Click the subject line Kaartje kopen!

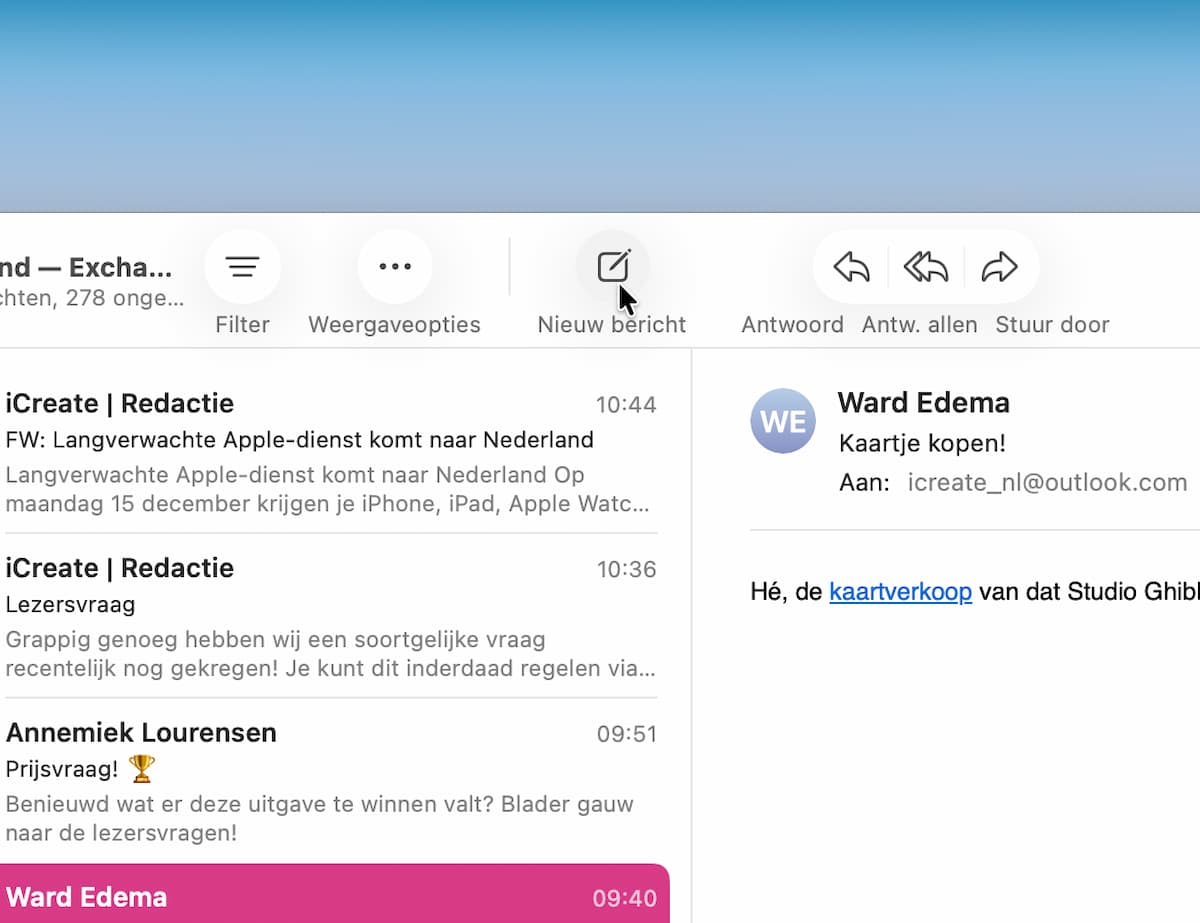click(922, 443)
